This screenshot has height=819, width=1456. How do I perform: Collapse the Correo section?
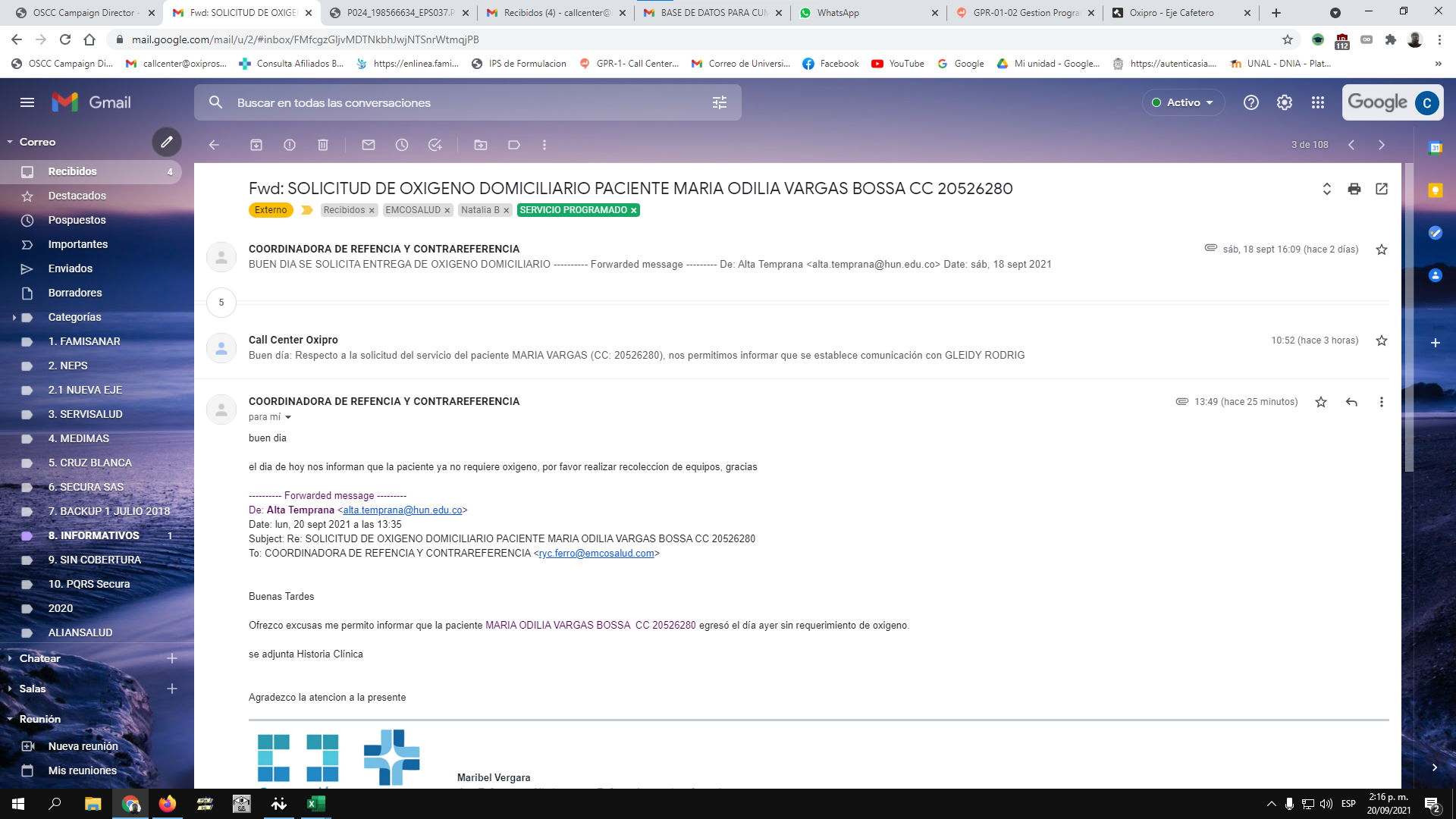tap(10, 142)
